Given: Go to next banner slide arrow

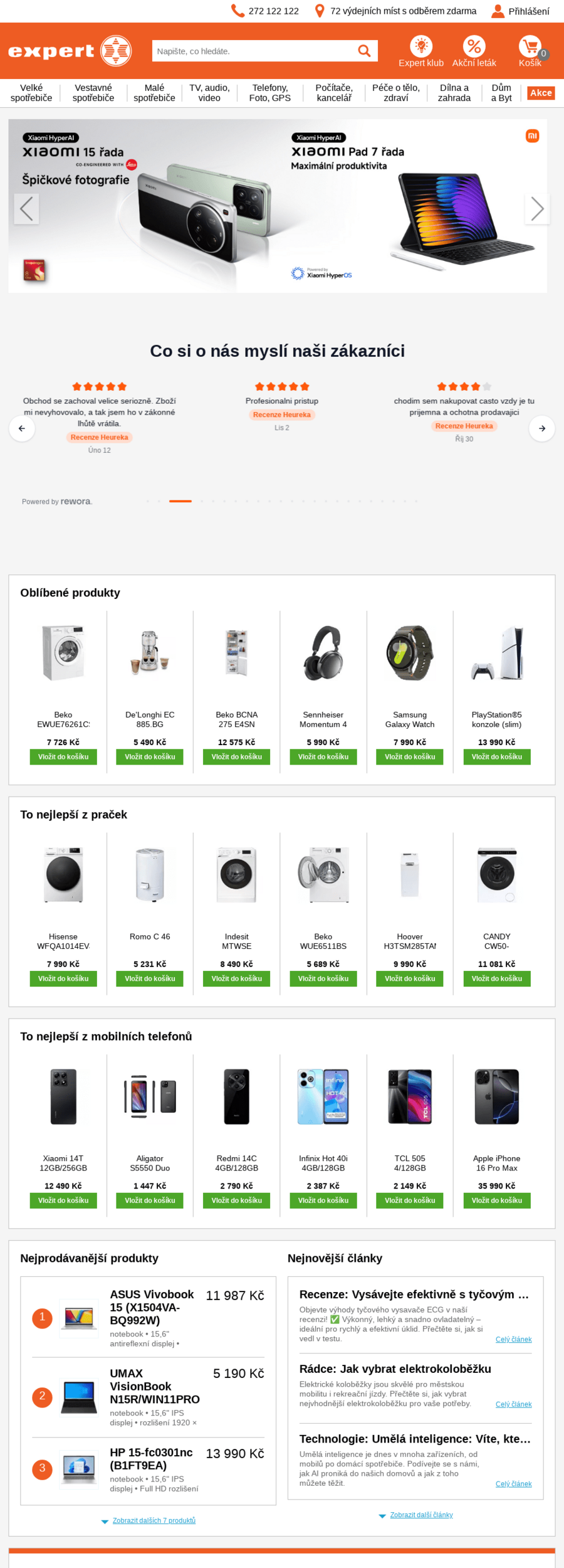Looking at the screenshot, I should pos(537,209).
